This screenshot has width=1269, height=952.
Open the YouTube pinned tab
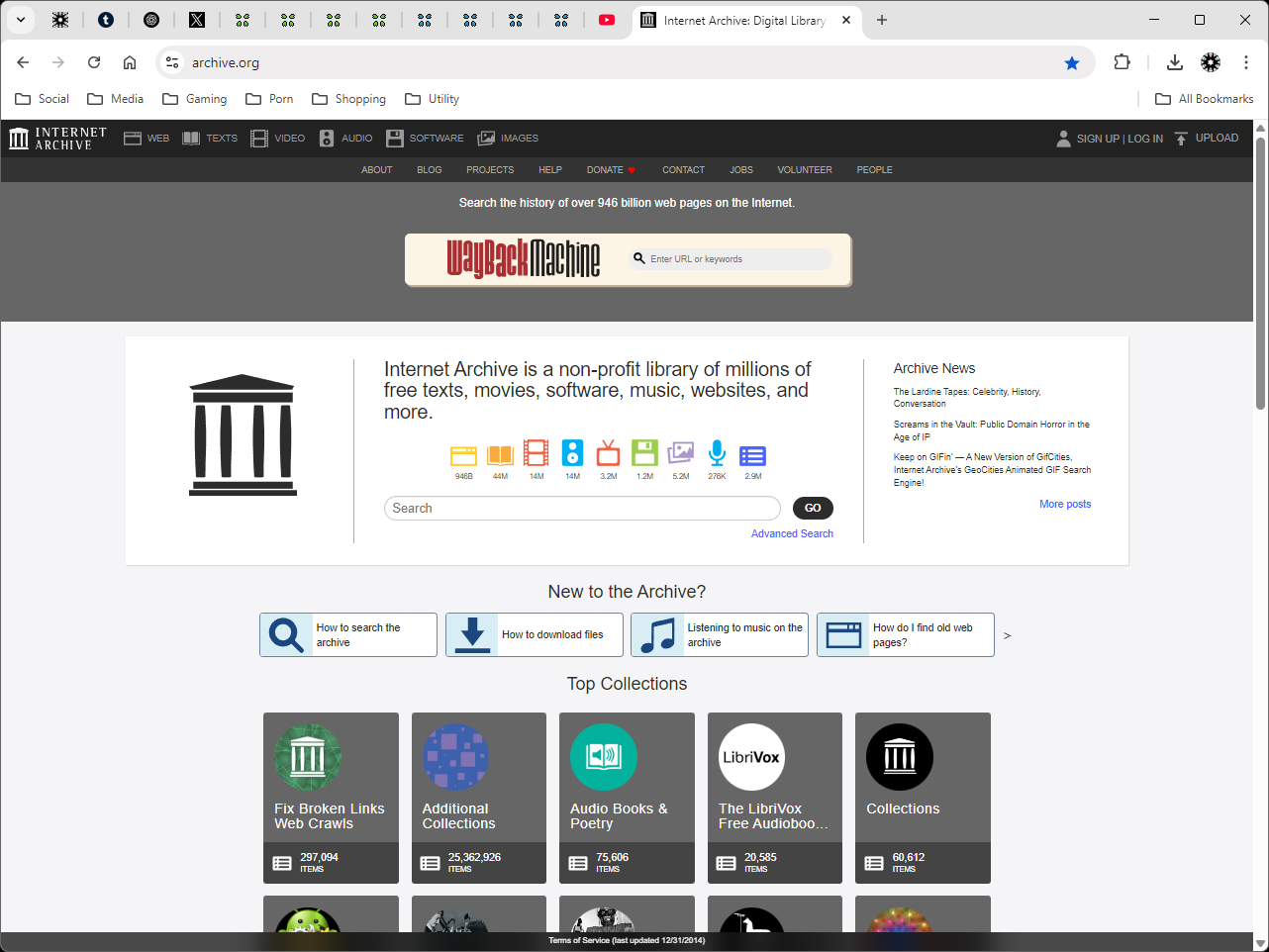tap(607, 20)
